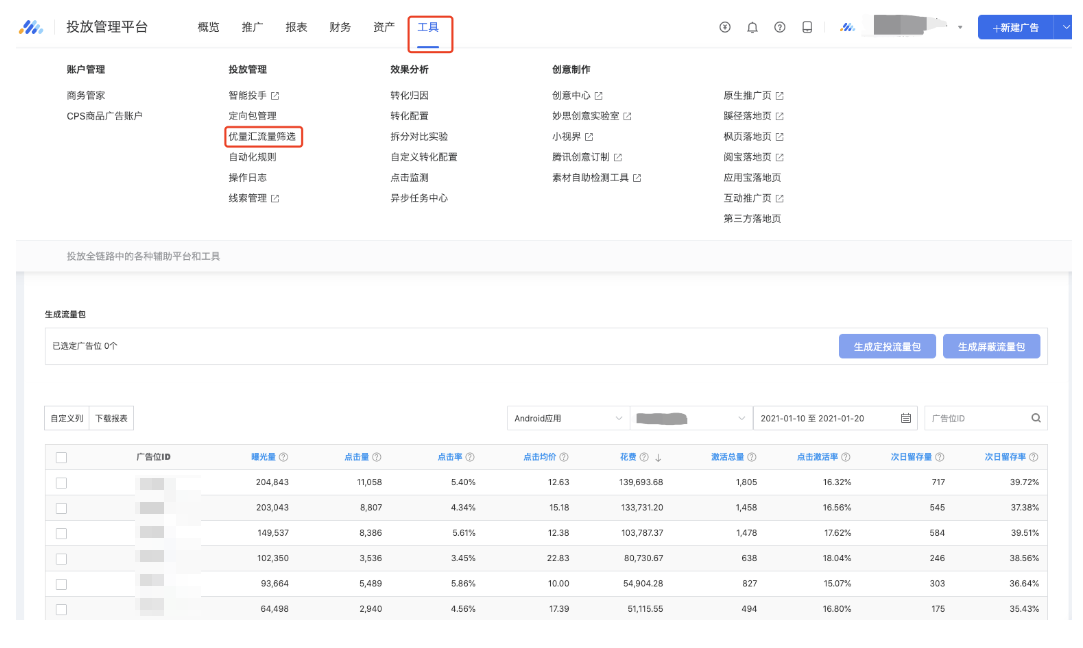Click external link icon beside 妙思创意实验室

pyautogui.click(x=627, y=116)
